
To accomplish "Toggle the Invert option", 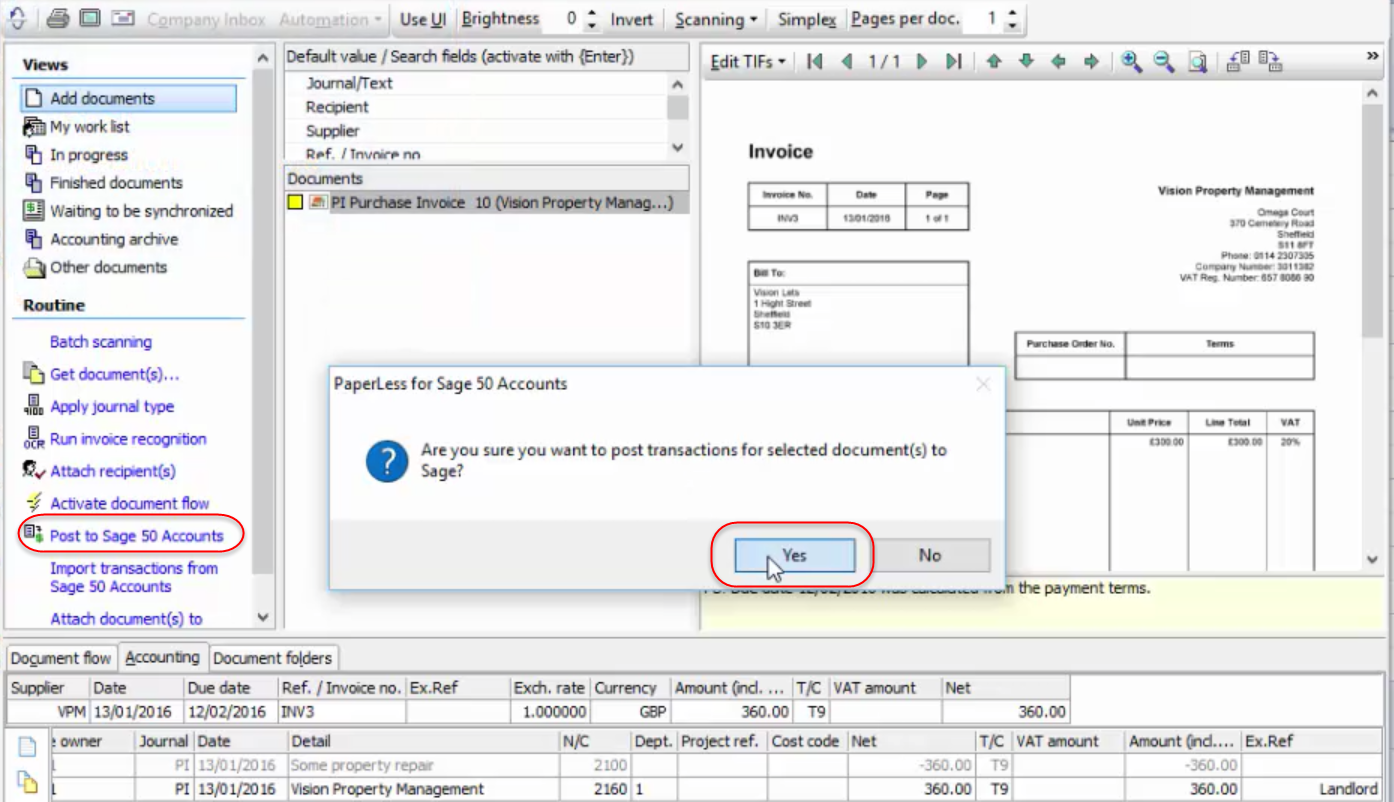I will pyautogui.click(x=632, y=19).
